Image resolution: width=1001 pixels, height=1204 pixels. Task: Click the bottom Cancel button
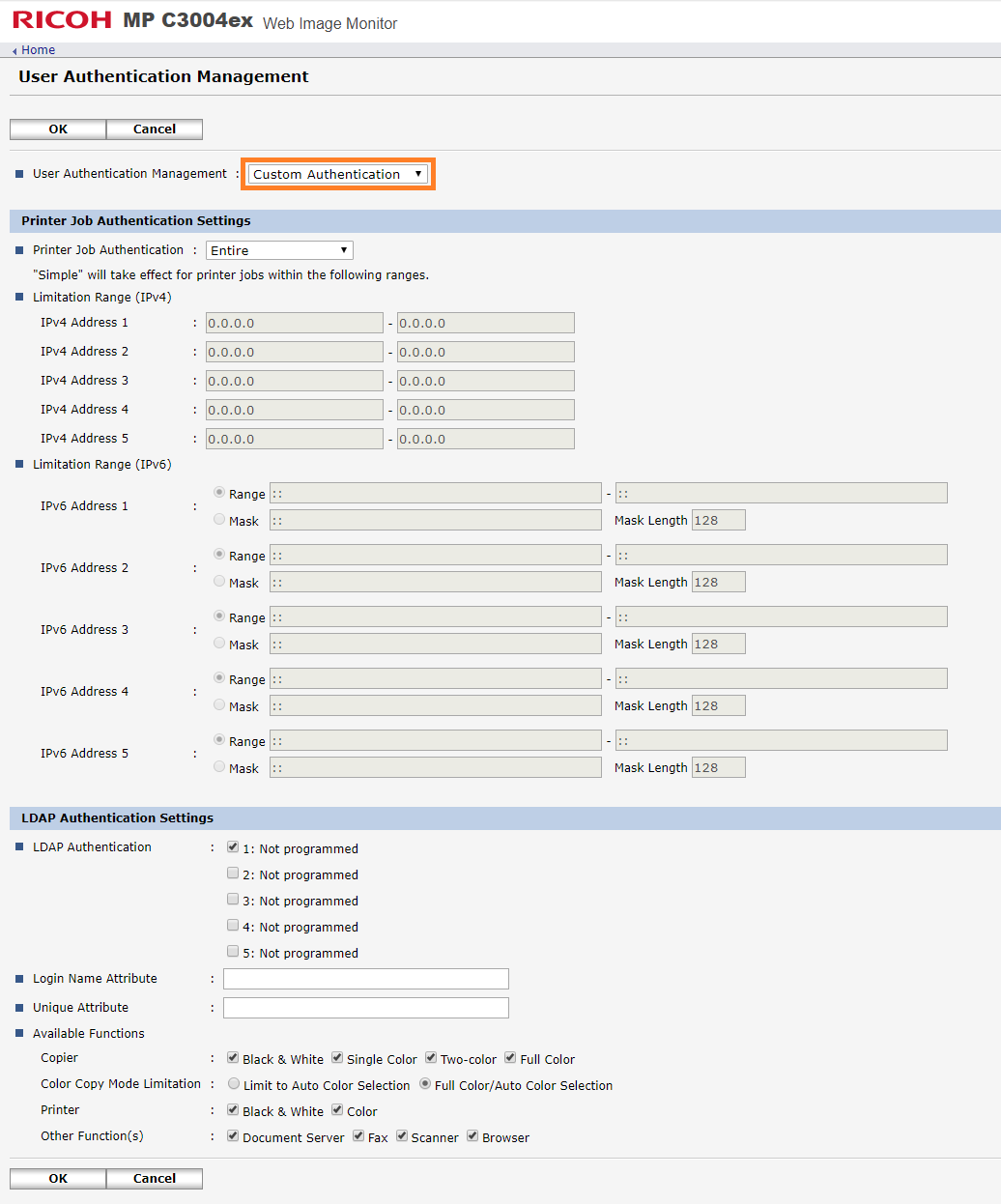click(x=154, y=1178)
